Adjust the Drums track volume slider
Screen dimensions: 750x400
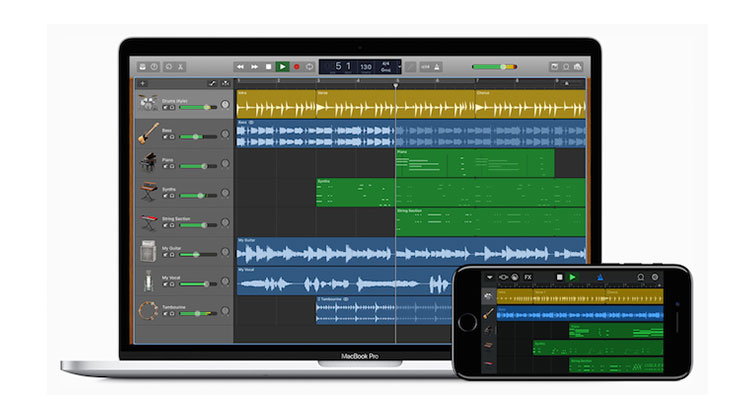pos(198,108)
